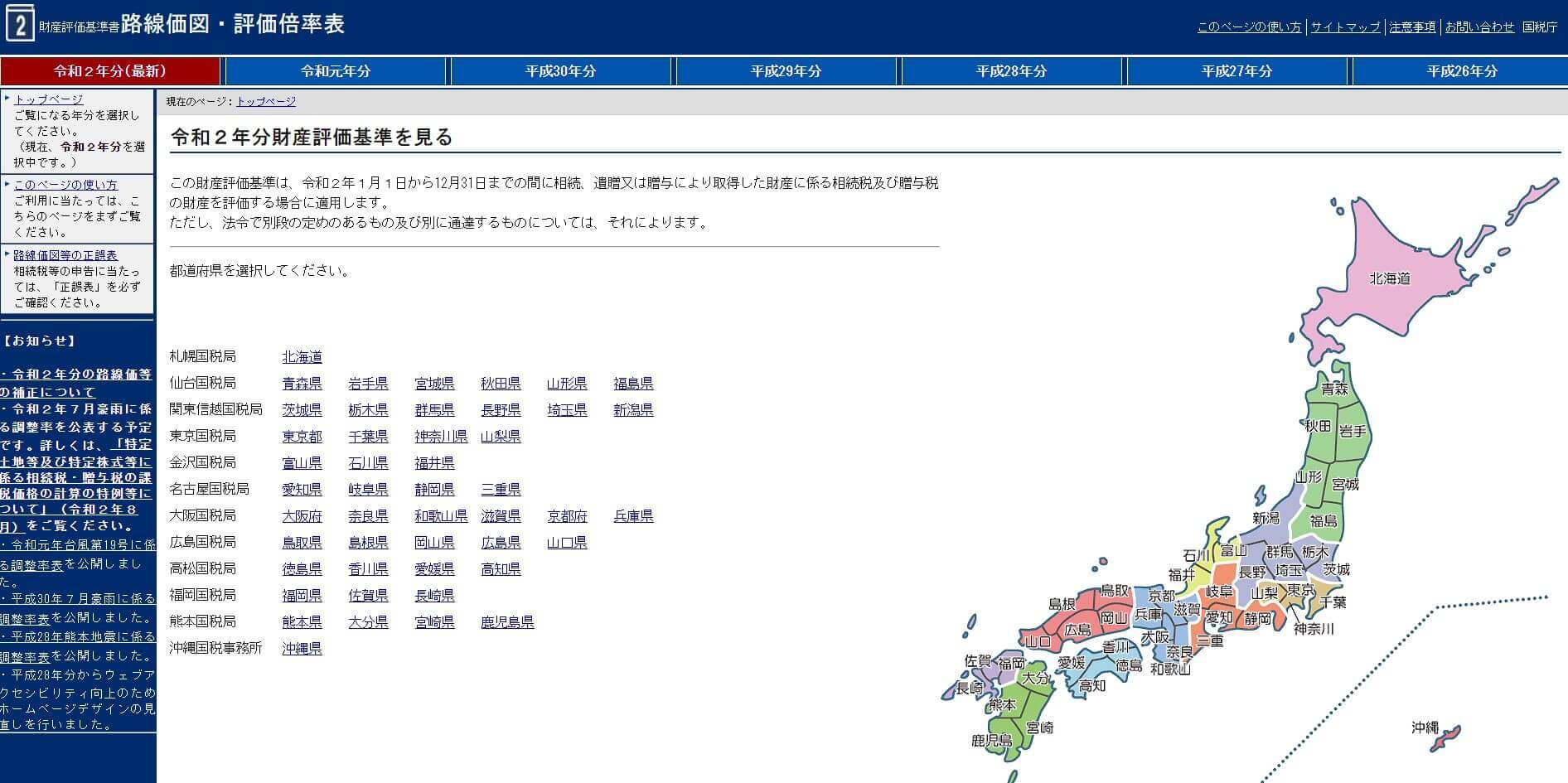Open the 路線価図等の正誤表 sidebar link

click(x=65, y=255)
